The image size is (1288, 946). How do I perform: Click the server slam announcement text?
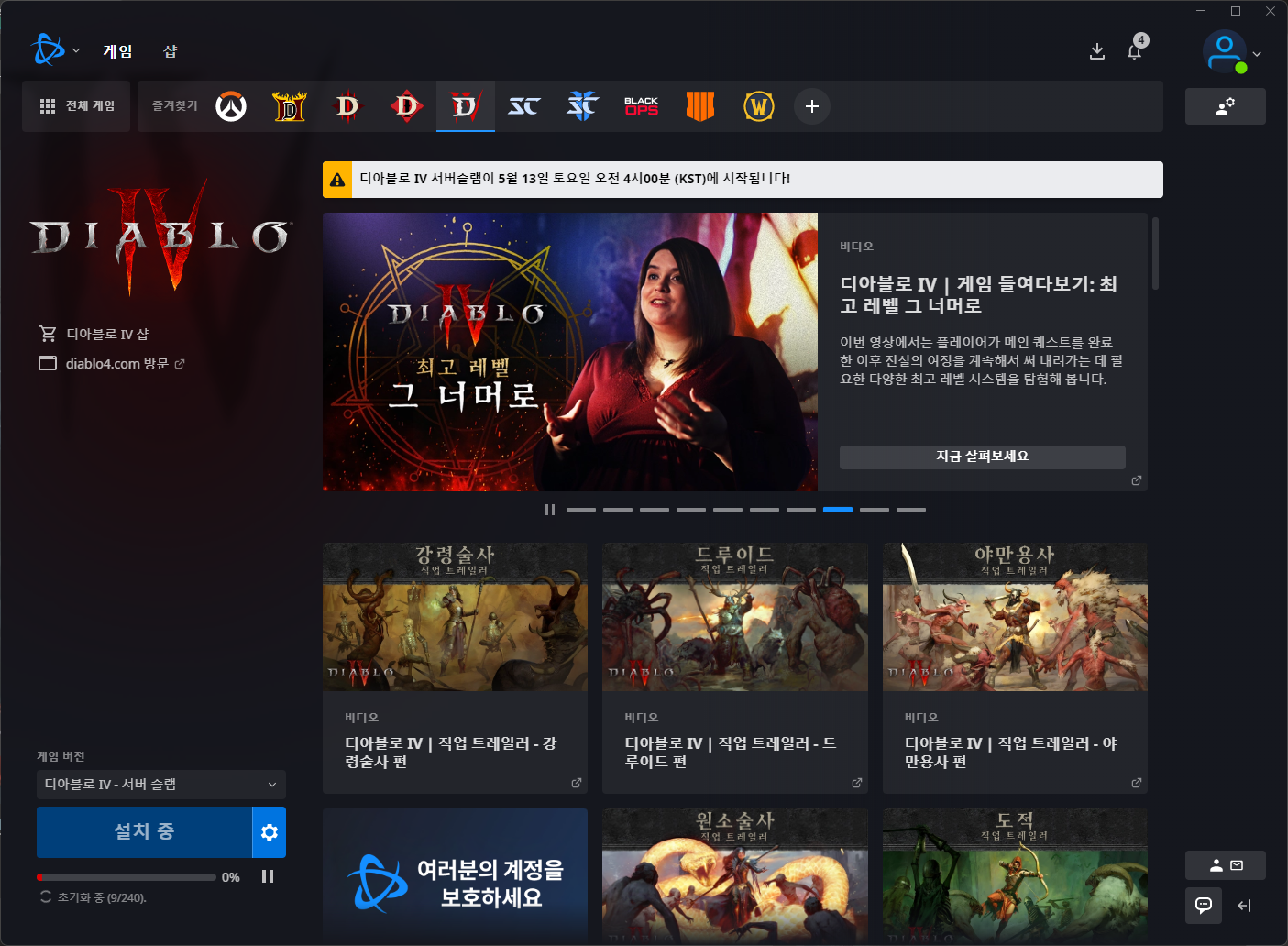click(x=575, y=179)
